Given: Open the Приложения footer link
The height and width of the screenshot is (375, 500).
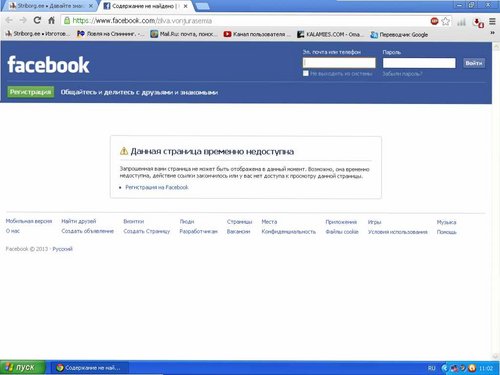Looking at the screenshot, I should pos(341,222).
